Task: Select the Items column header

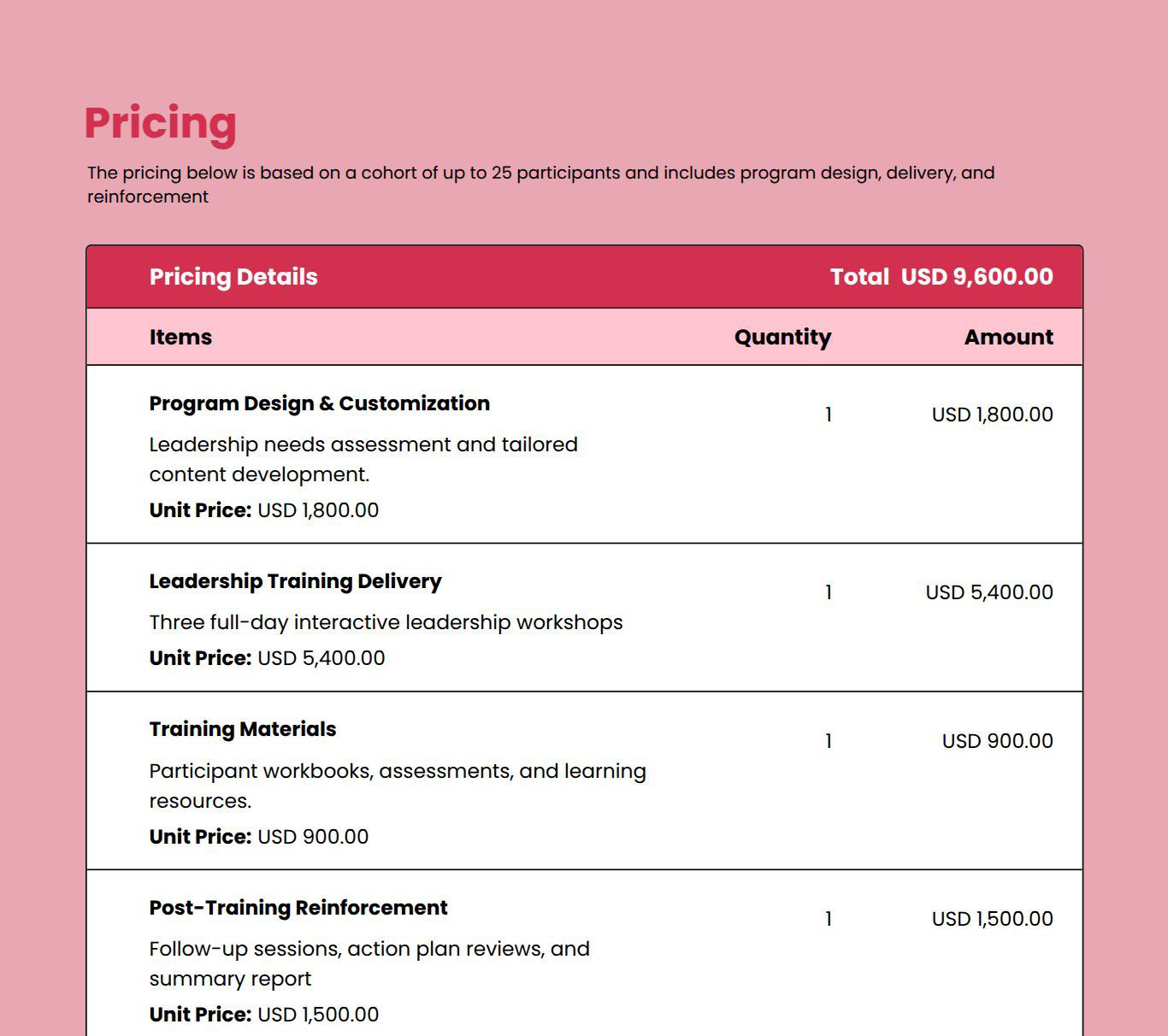Action: [x=180, y=338]
